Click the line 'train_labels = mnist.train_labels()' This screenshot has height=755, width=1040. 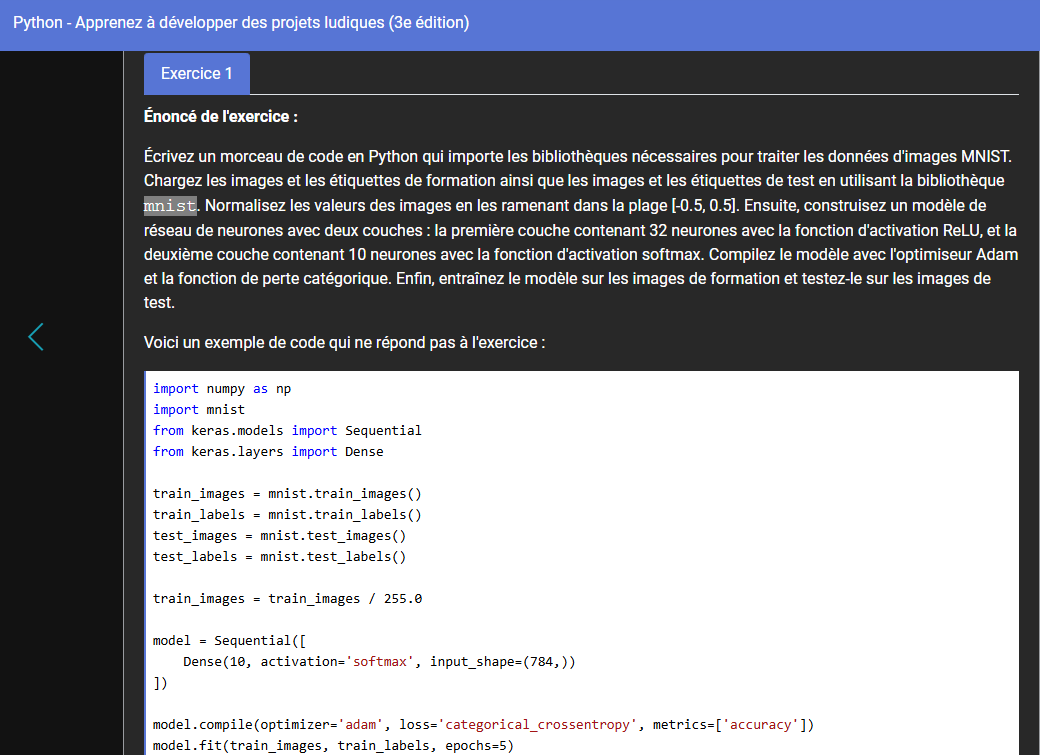(x=287, y=515)
